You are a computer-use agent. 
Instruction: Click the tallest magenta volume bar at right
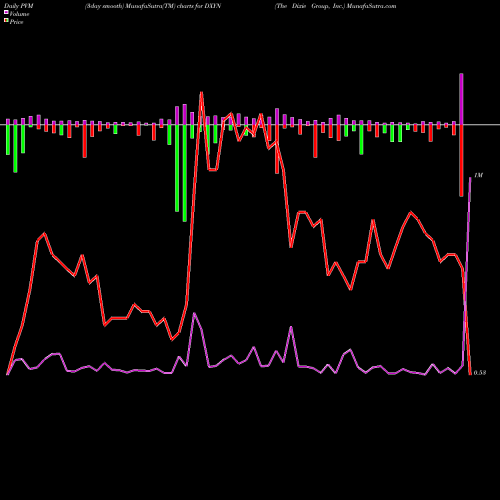[461, 99]
